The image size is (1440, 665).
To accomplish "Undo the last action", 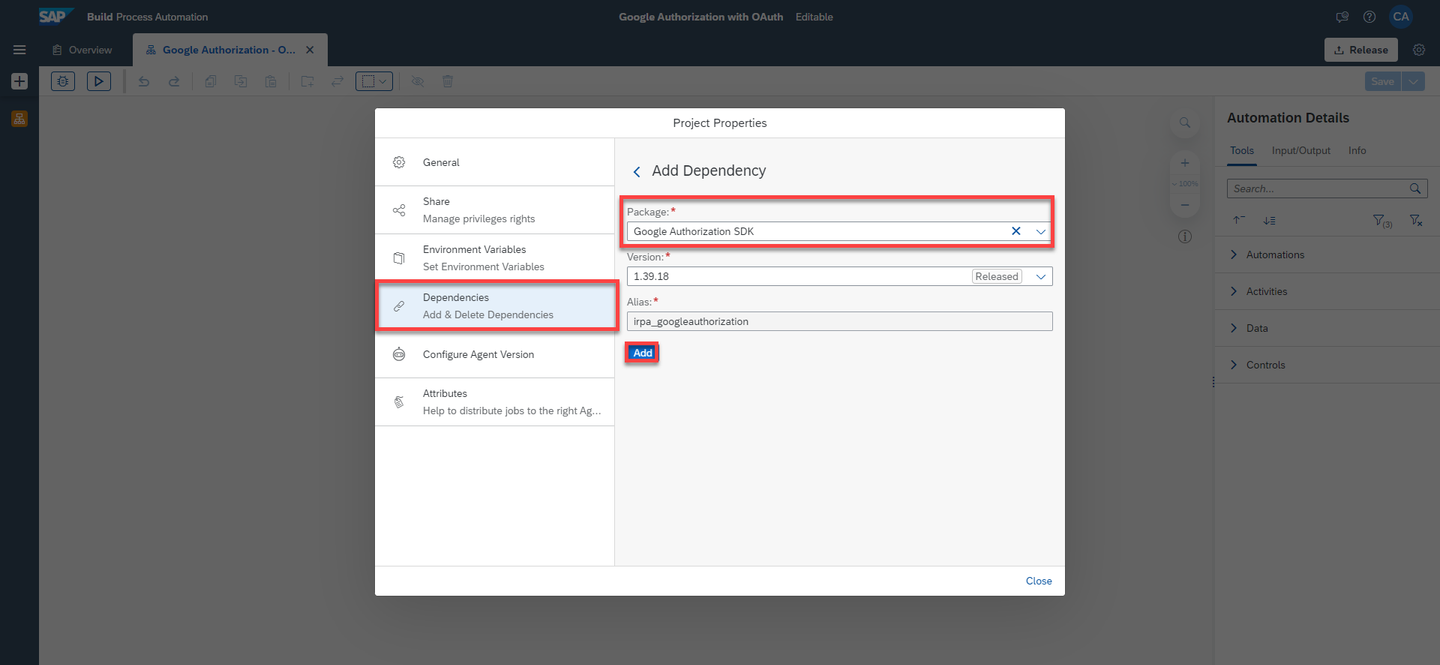I will coord(144,82).
